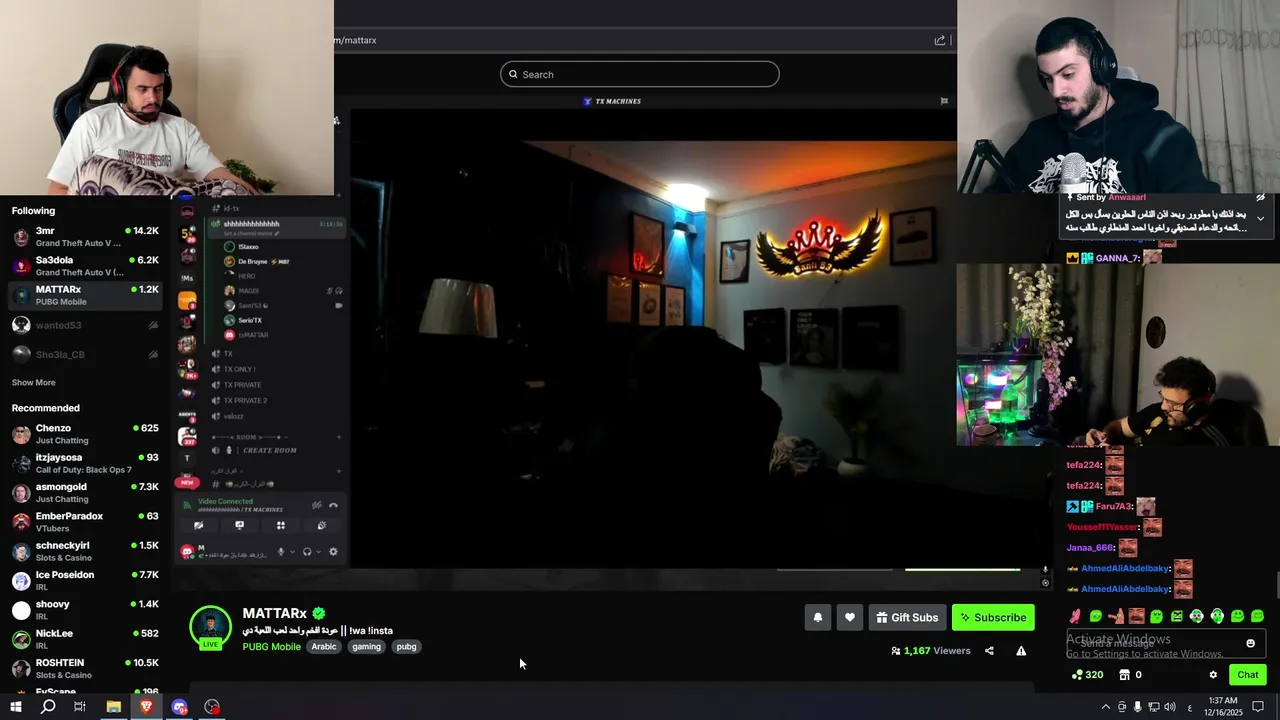Toggle headphones deafen in streamed Discord
The height and width of the screenshot is (720, 1280).
(307, 552)
